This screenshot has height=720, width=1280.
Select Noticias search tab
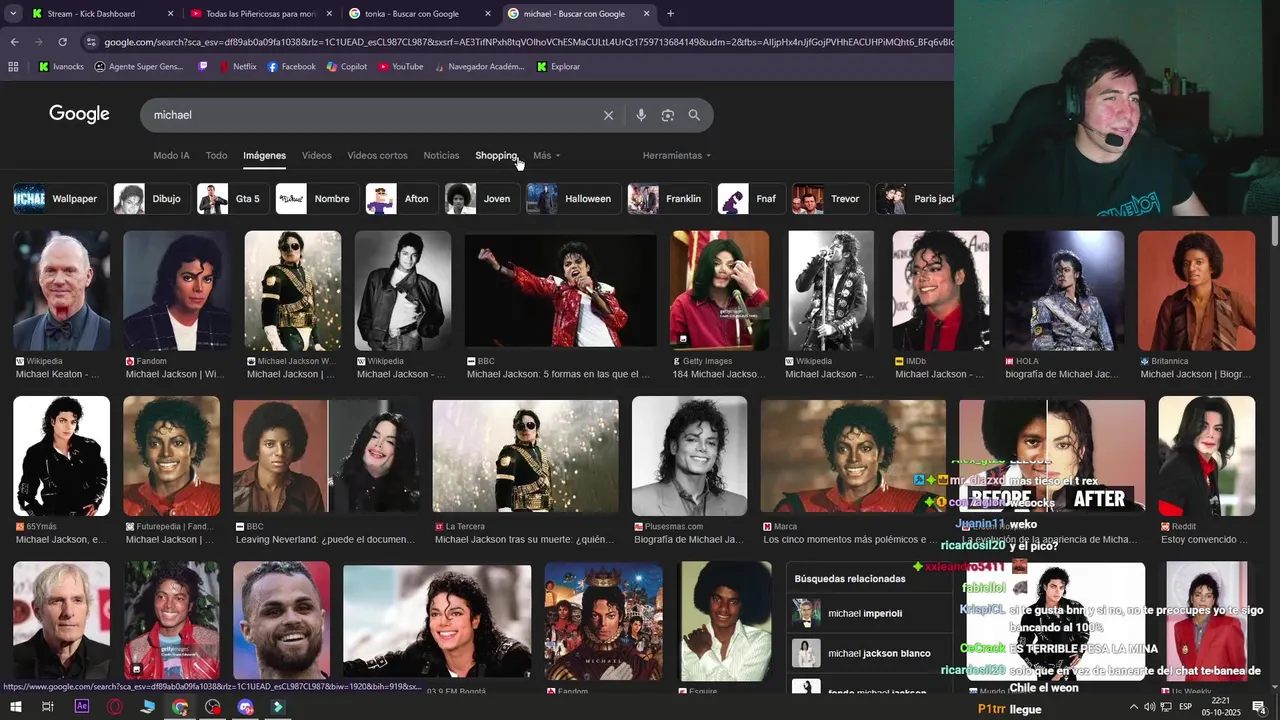pyautogui.click(x=441, y=156)
